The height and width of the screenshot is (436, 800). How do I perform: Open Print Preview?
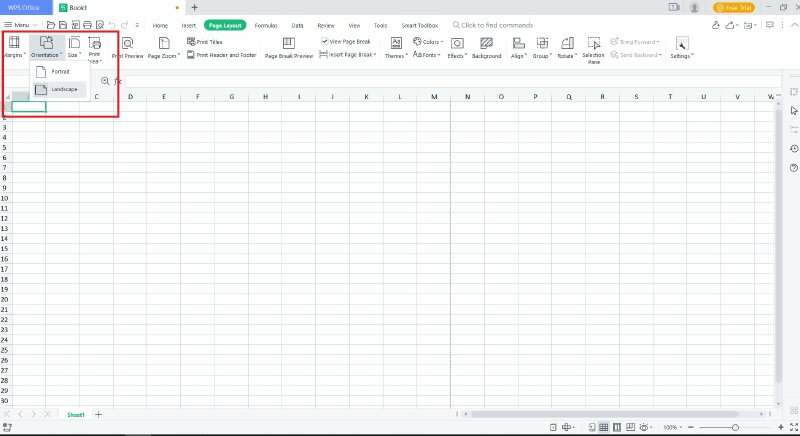point(128,47)
